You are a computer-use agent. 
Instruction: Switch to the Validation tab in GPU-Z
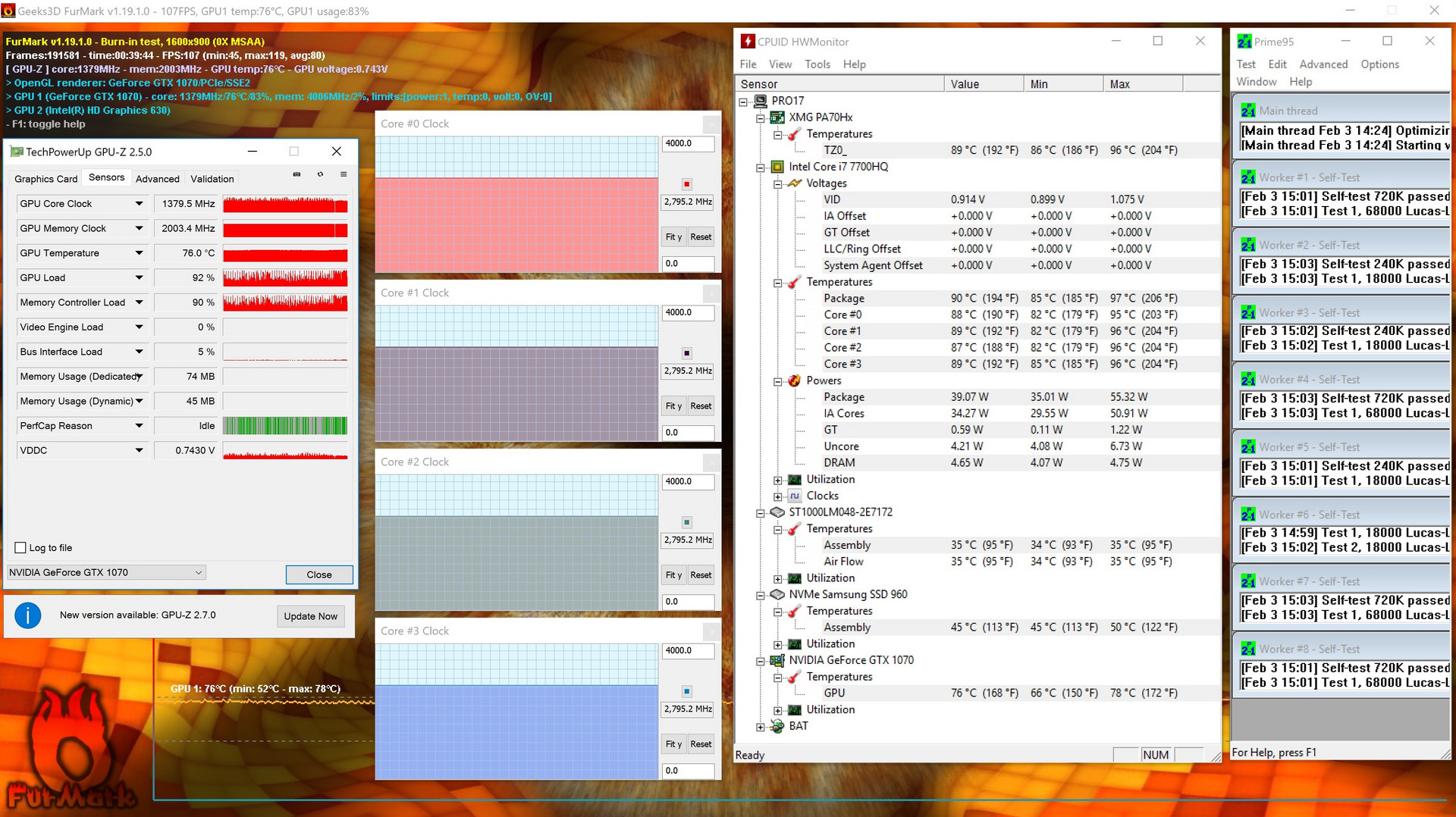(212, 179)
